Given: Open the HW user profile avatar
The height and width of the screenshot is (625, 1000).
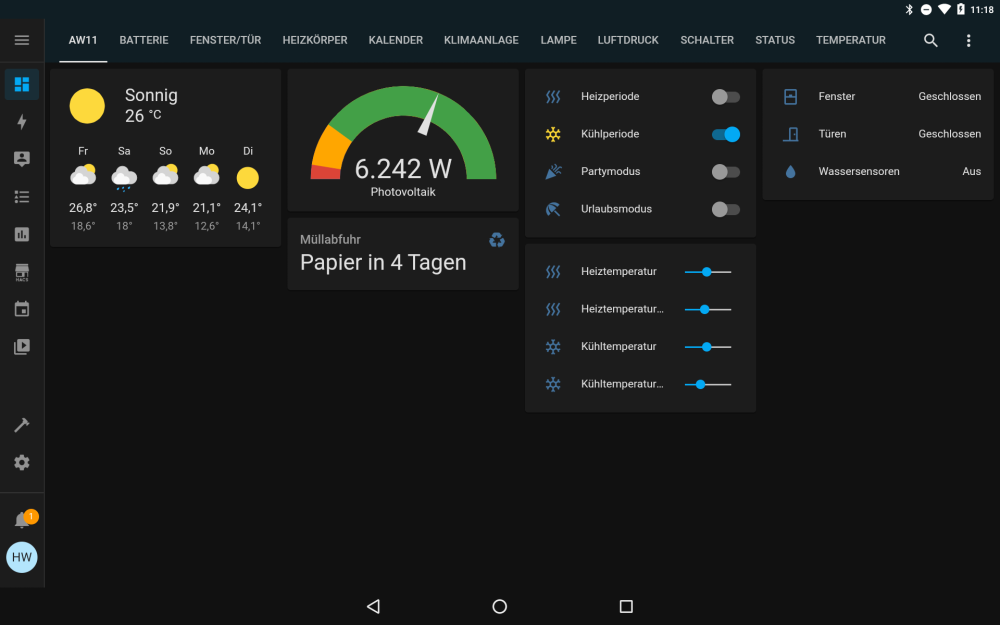Looking at the screenshot, I should (22, 557).
